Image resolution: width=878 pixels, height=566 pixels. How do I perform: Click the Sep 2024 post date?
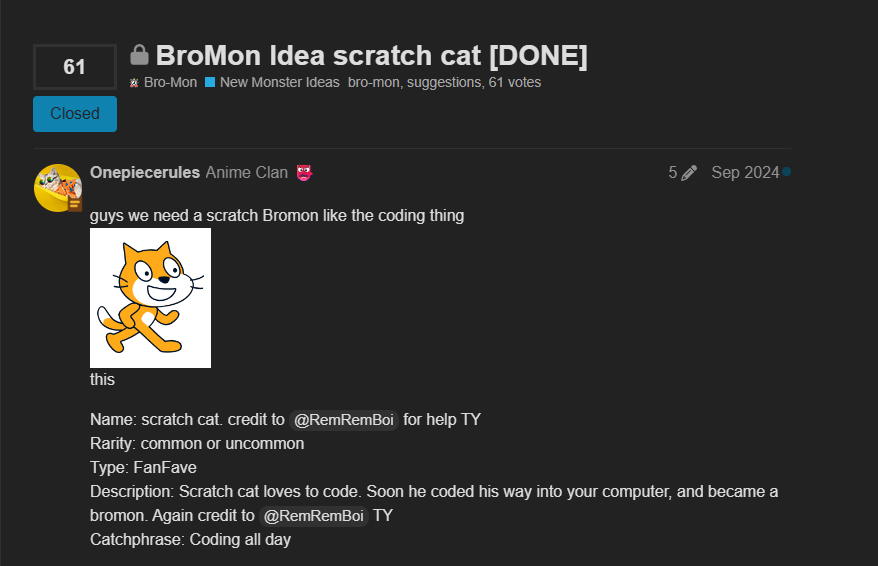745,173
